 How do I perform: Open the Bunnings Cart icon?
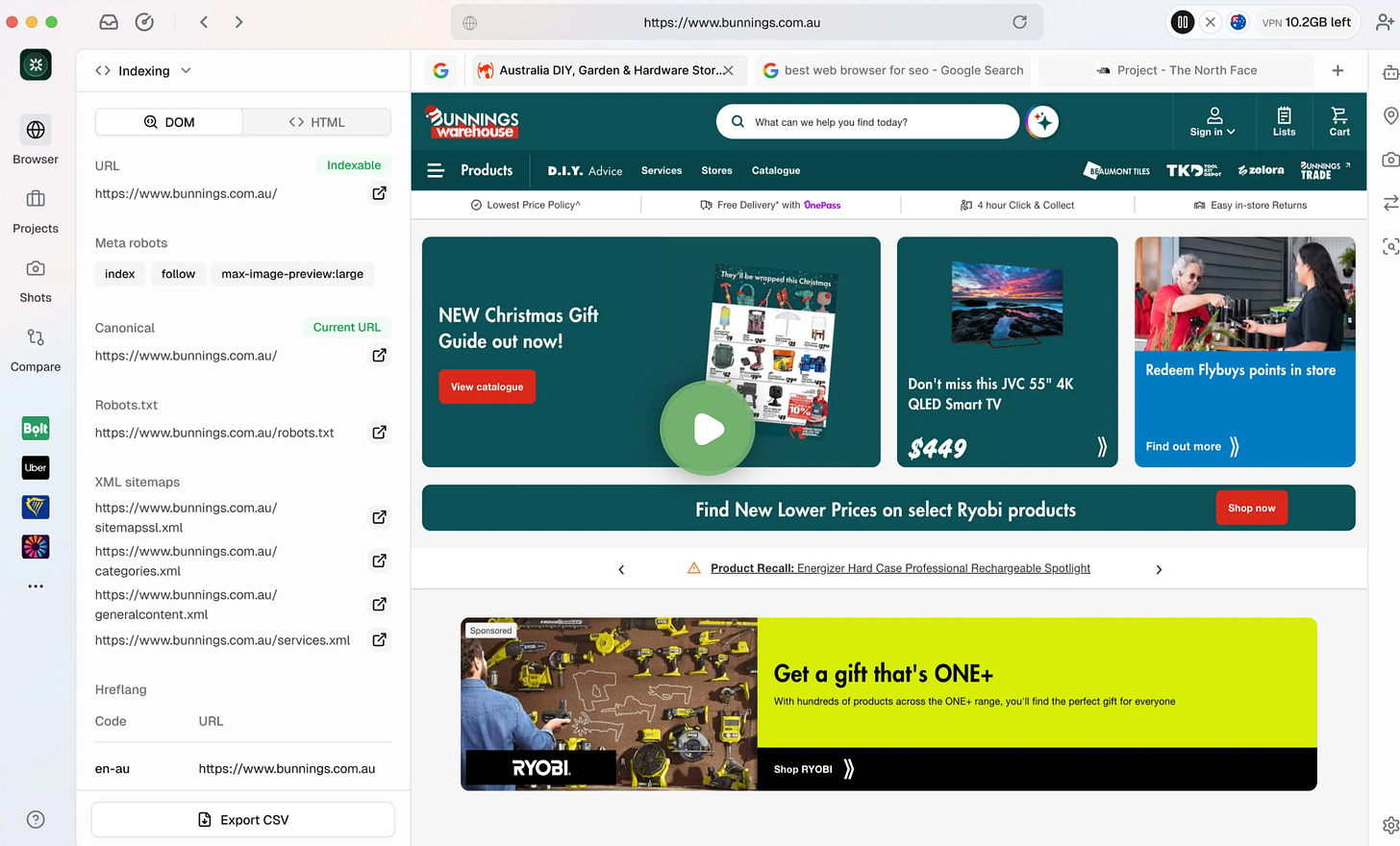[1339, 122]
